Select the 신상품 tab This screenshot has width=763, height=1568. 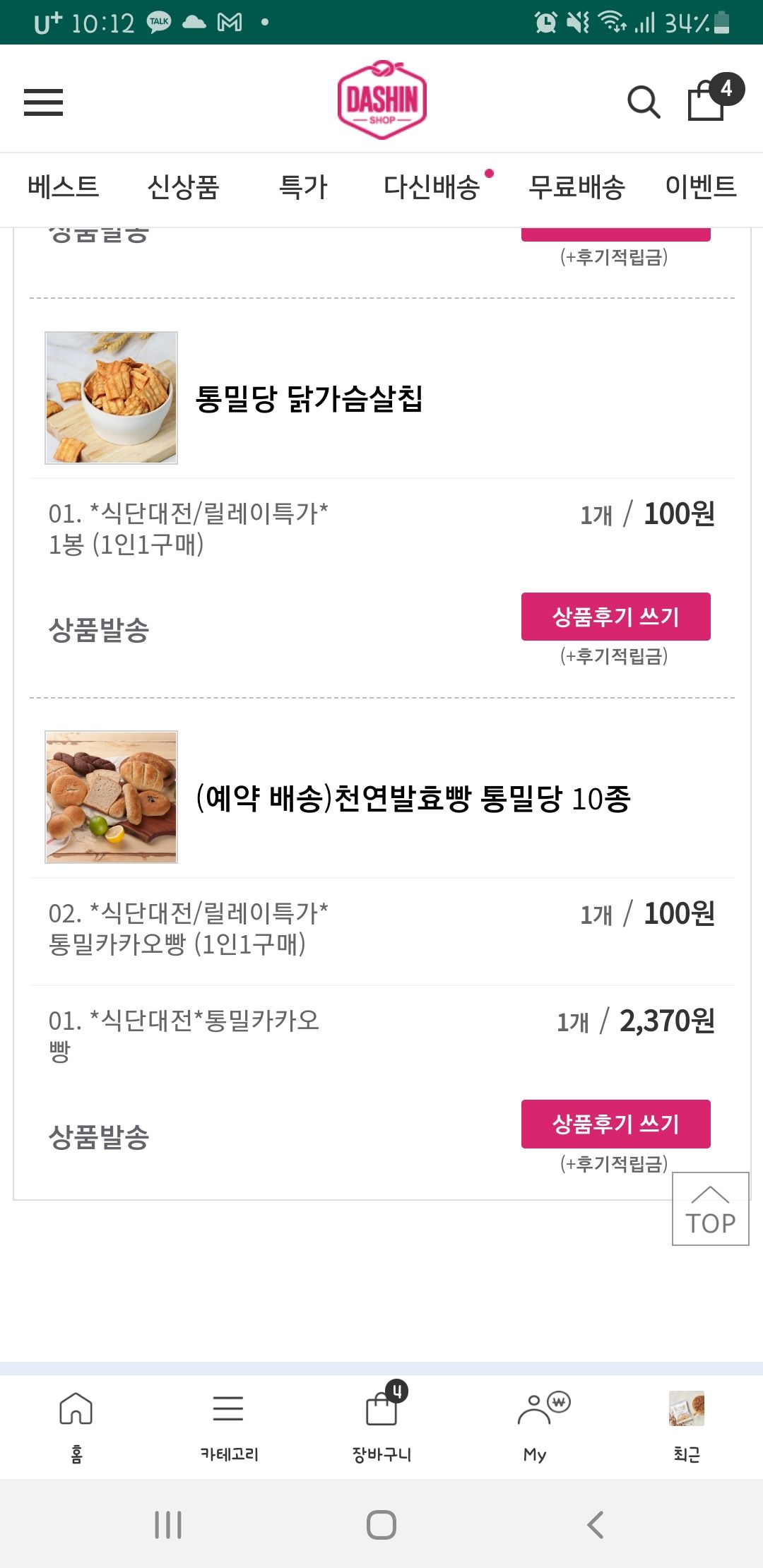(x=184, y=187)
